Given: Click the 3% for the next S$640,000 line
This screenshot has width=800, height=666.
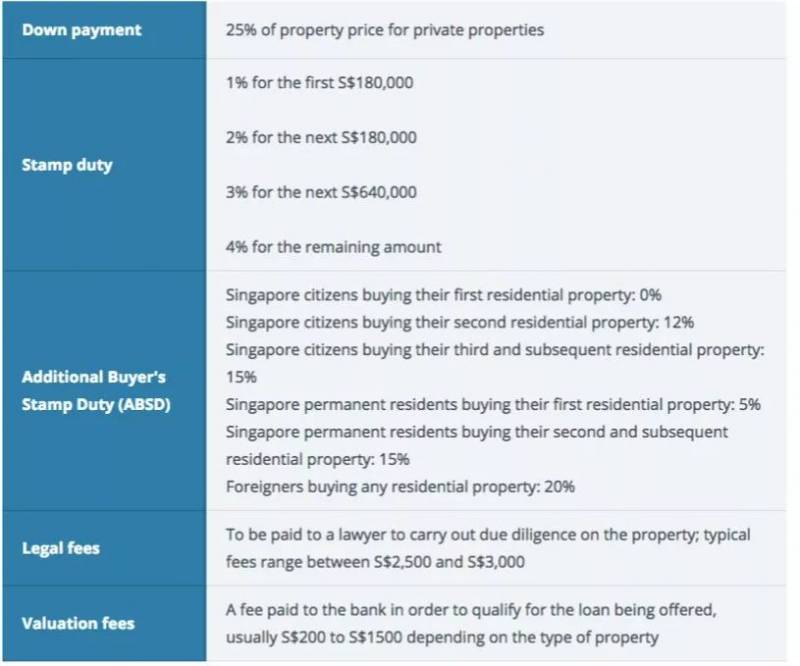Looking at the screenshot, I should coord(321,192).
